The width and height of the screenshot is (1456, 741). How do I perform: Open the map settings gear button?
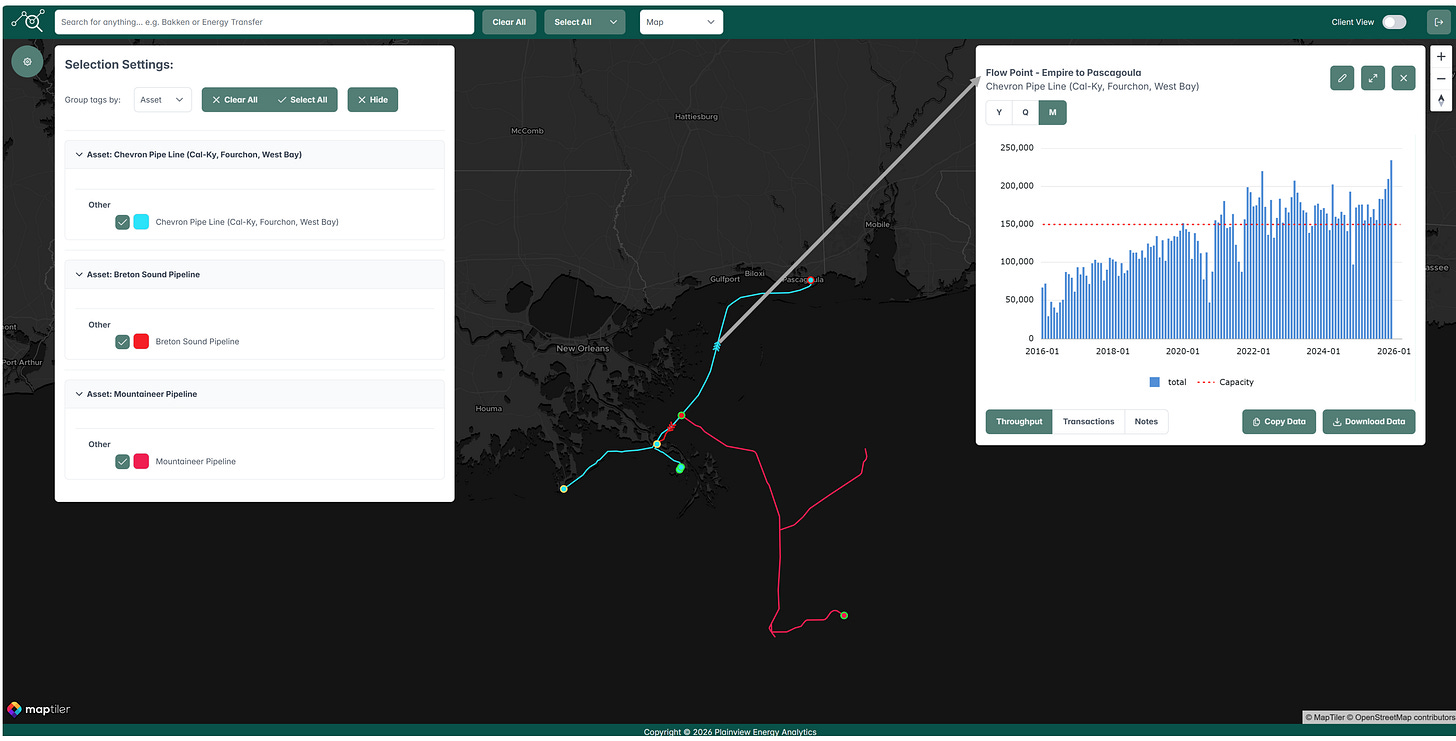[27, 61]
